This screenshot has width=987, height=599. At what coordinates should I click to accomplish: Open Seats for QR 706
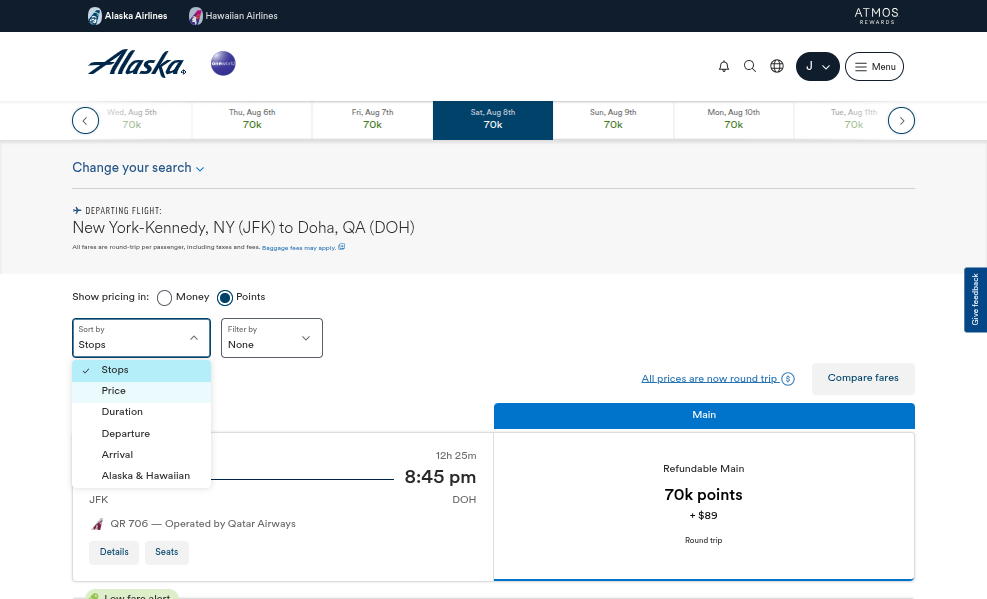click(167, 552)
